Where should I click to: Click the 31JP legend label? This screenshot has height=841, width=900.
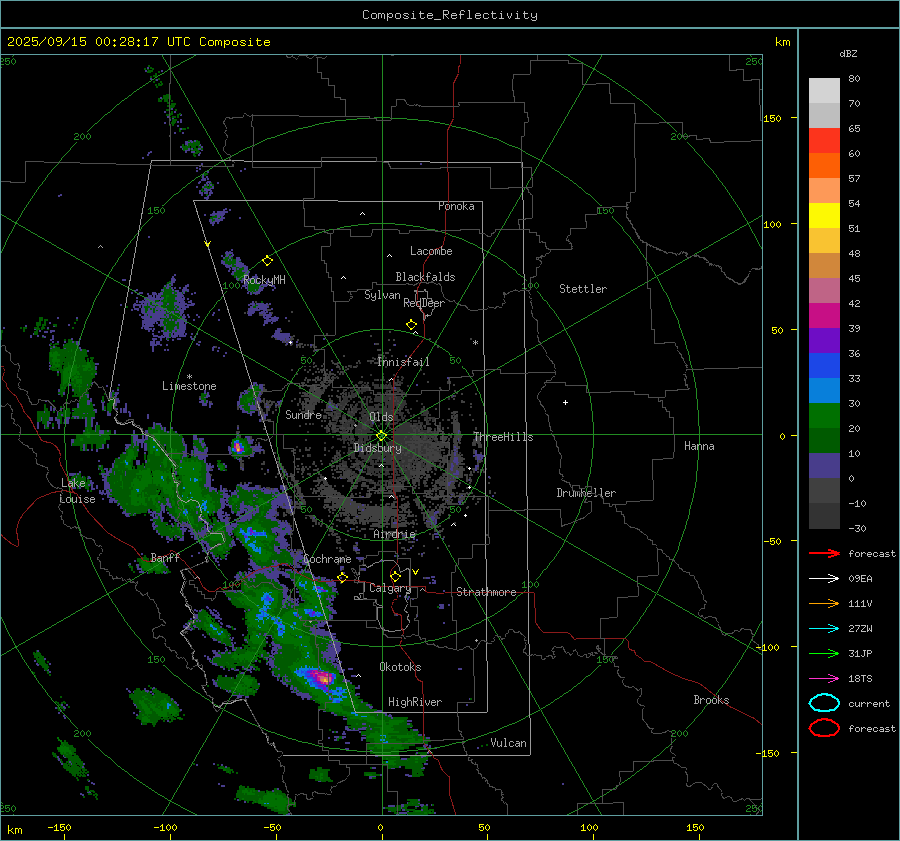(860, 653)
